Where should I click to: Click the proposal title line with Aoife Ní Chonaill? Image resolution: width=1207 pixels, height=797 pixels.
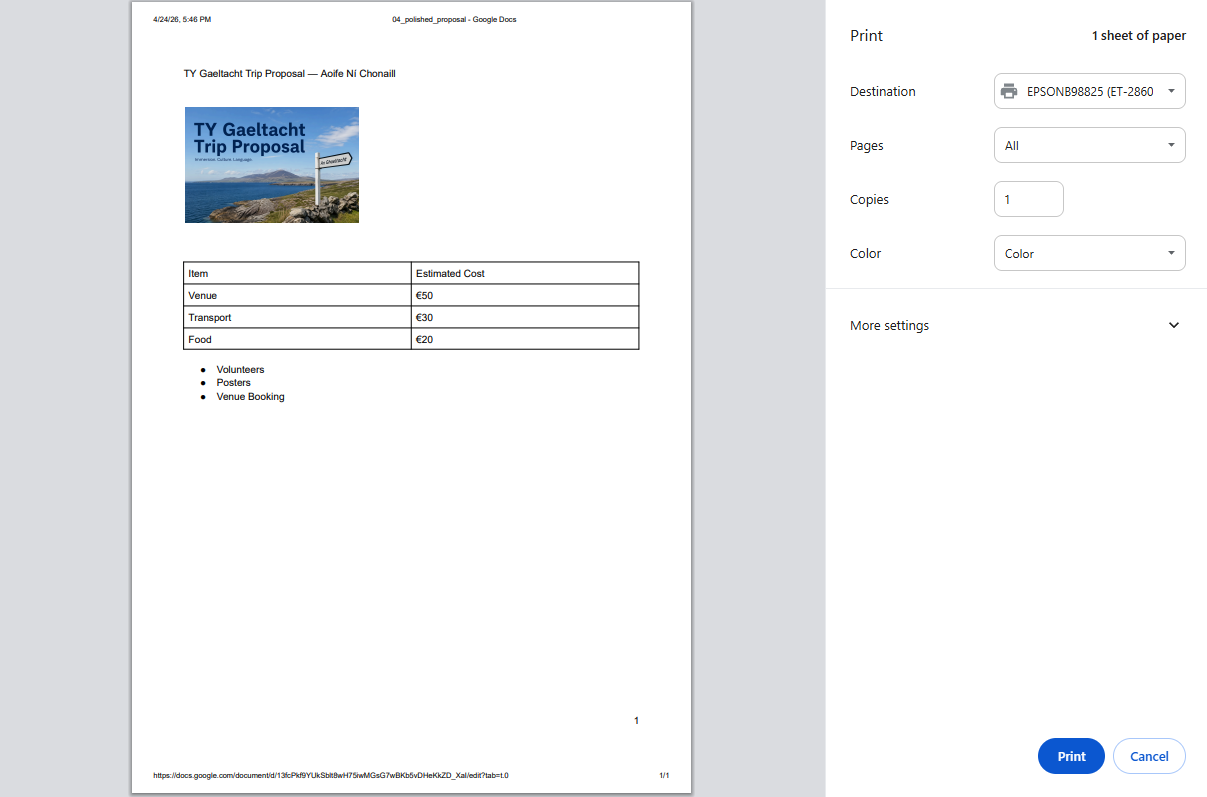point(290,73)
